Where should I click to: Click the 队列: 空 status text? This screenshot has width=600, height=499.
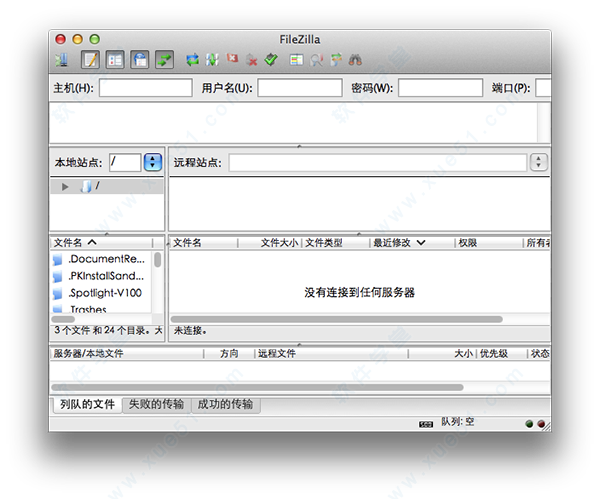click(x=458, y=422)
